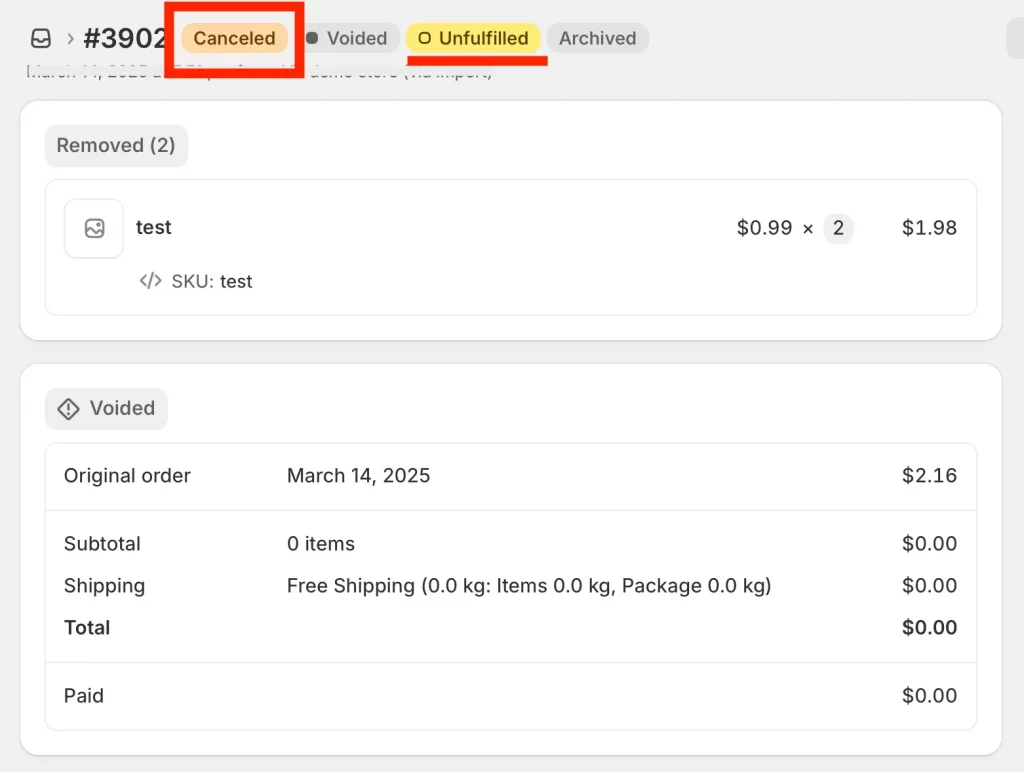Click the Removed (2) badge

coord(116,145)
